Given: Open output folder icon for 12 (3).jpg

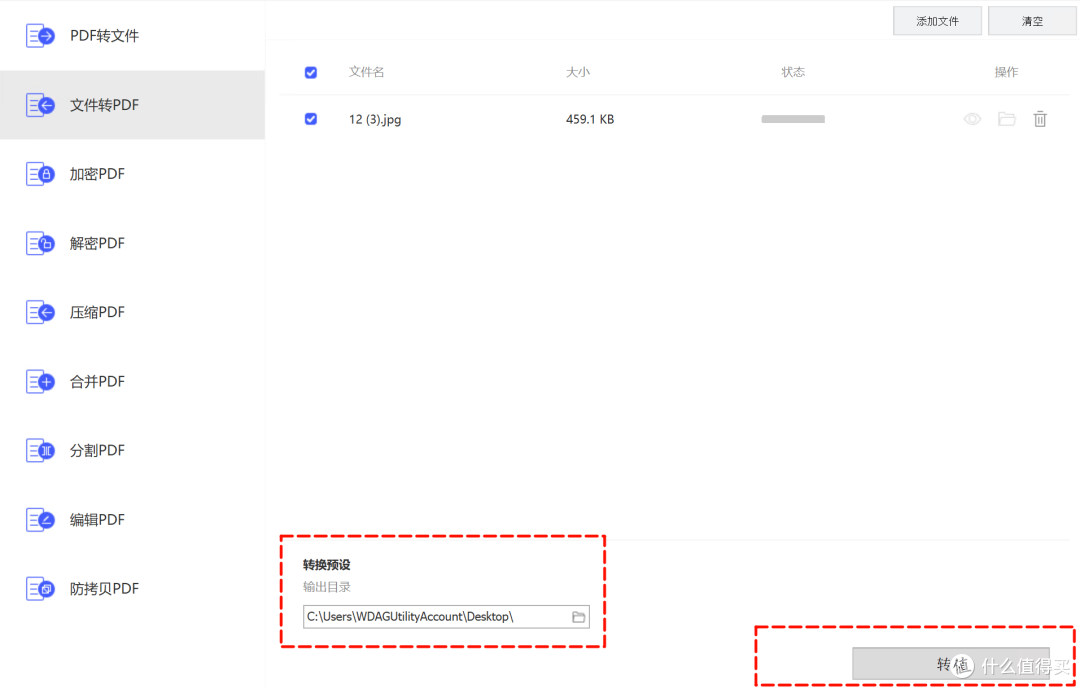Looking at the screenshot, I should [1006, 119].
